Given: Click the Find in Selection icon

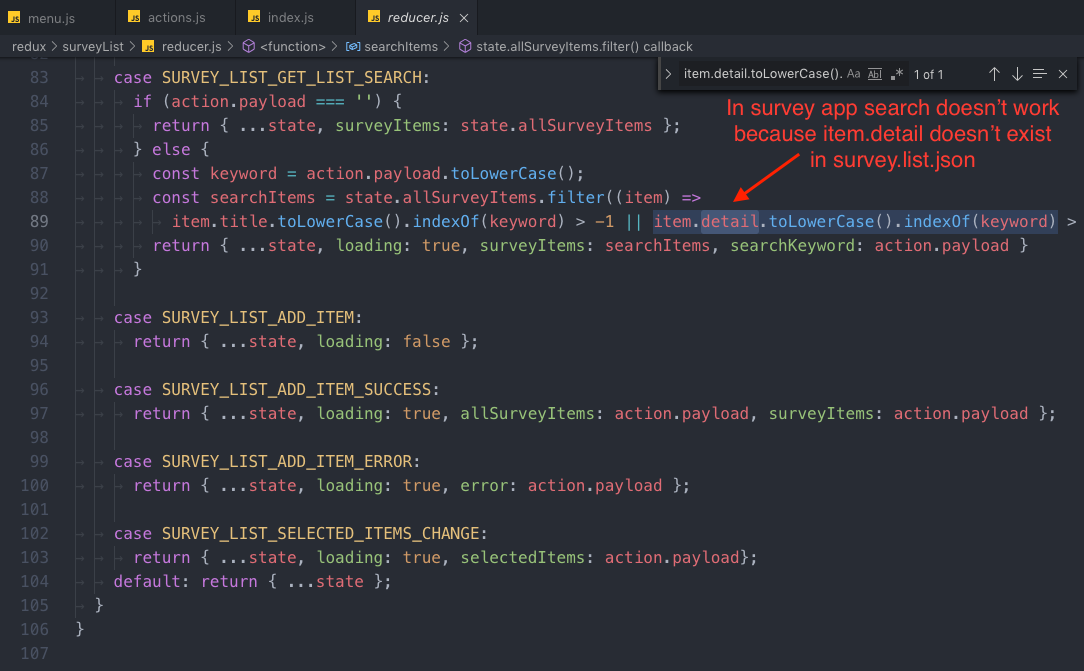Looking at the screenshot, I should tap(1040, 74).
